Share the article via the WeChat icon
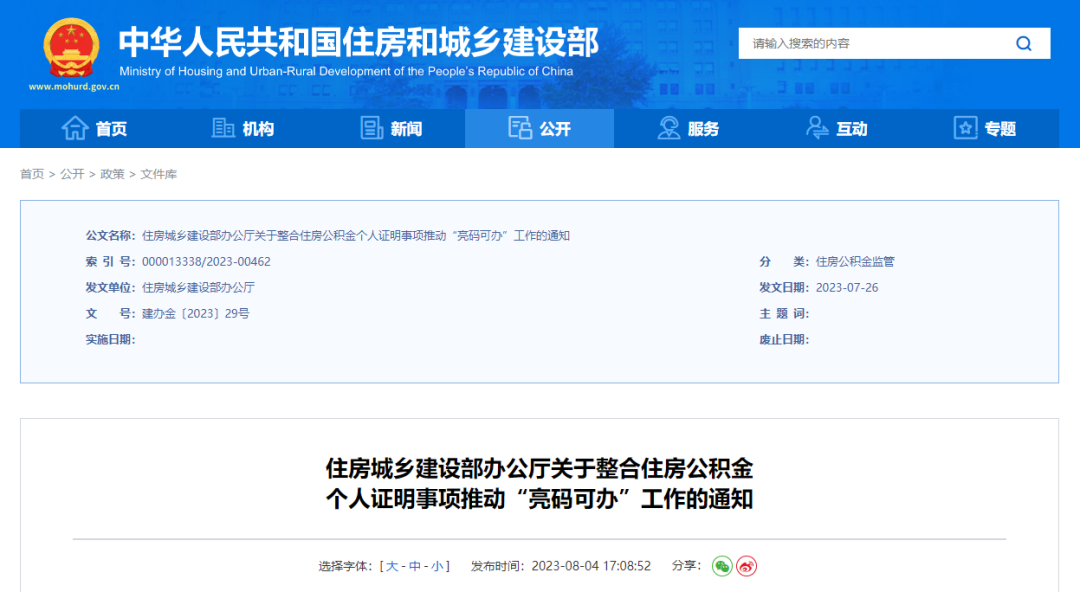The width and height of the screenshot is (1080, 592). pyautogui.click(x=722, y=565)
